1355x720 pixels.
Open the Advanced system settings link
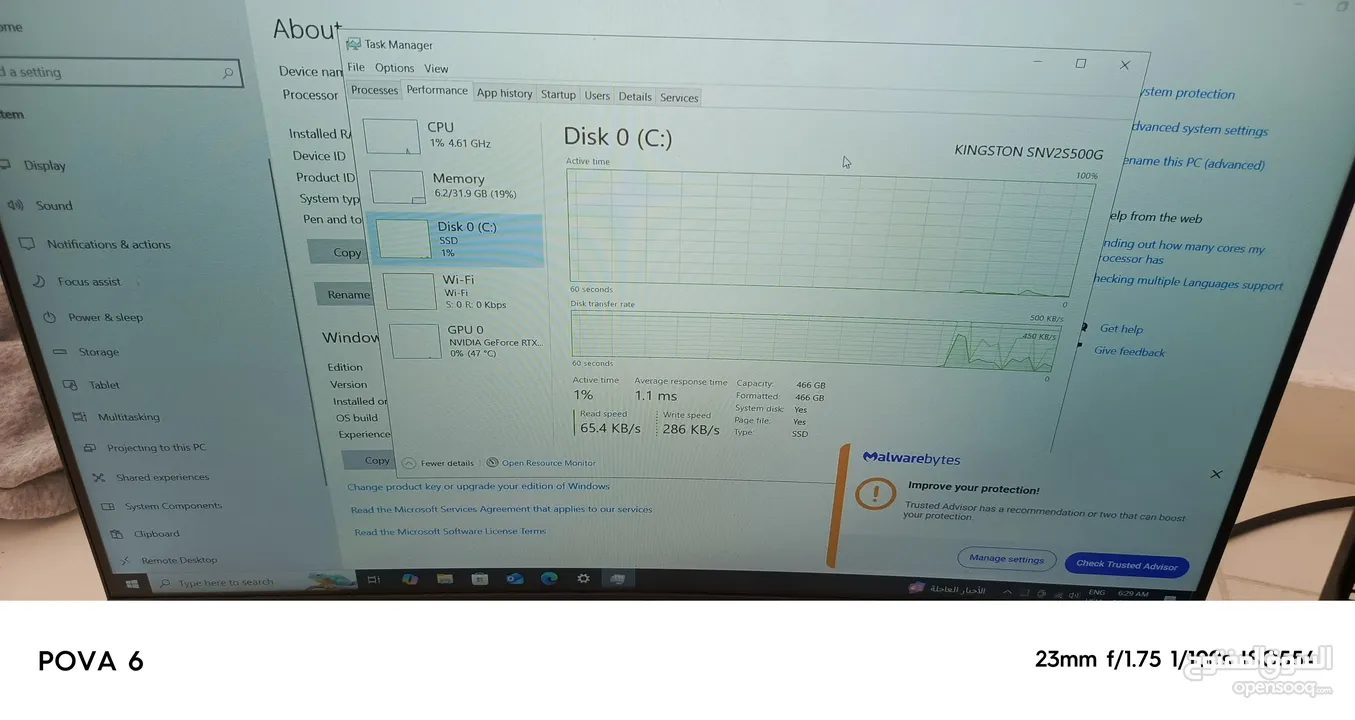(x=1200, y=129)
